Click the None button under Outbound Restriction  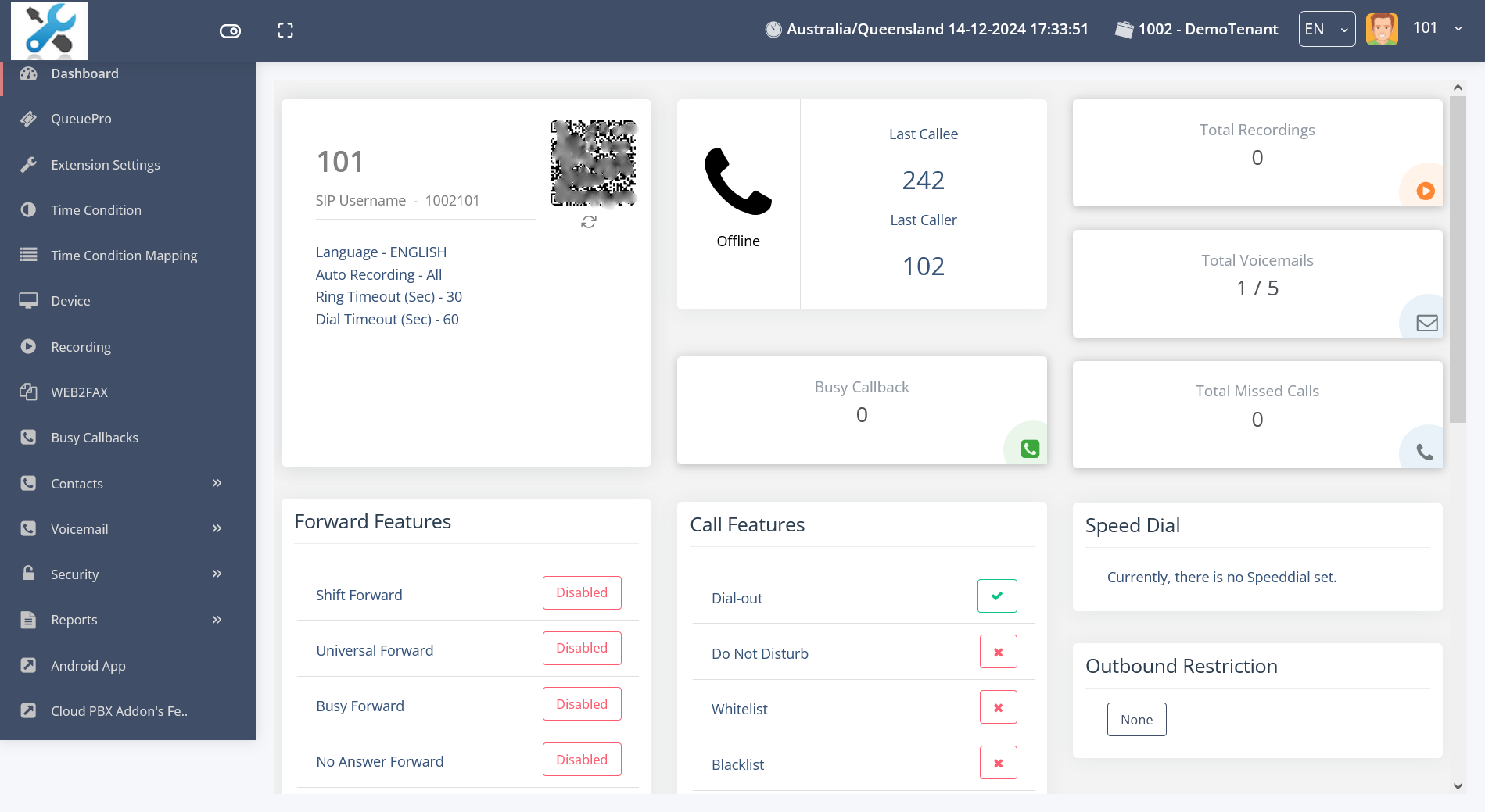coord(1136,720)
